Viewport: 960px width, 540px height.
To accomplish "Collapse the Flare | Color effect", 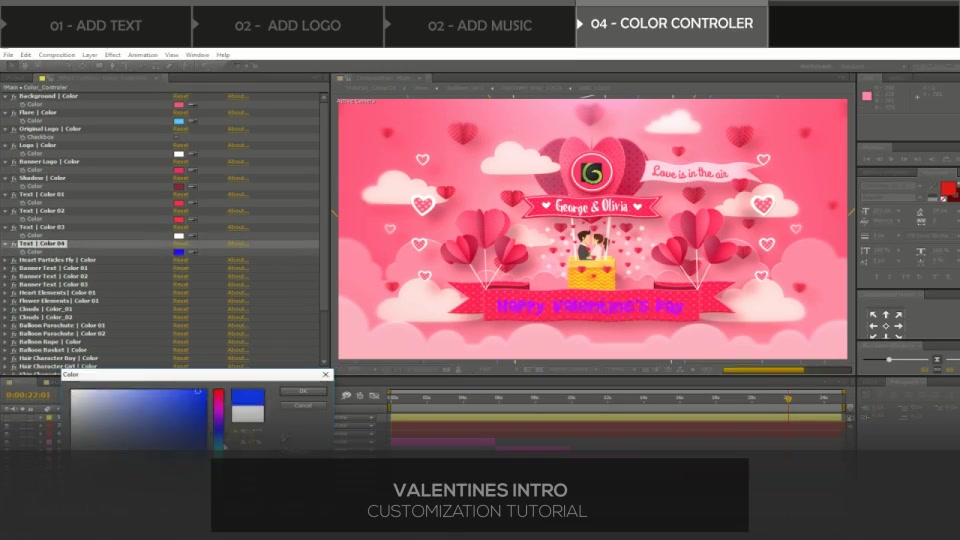I will [x=6, y=113].
